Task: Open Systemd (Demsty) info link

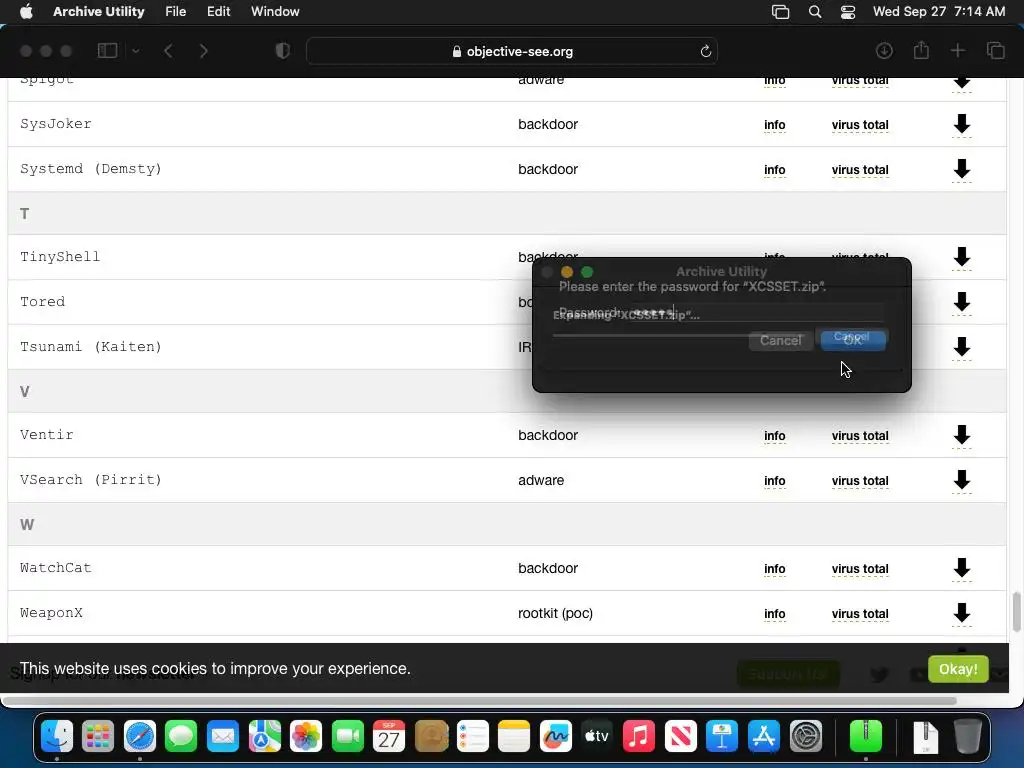Action: [775, 170]
